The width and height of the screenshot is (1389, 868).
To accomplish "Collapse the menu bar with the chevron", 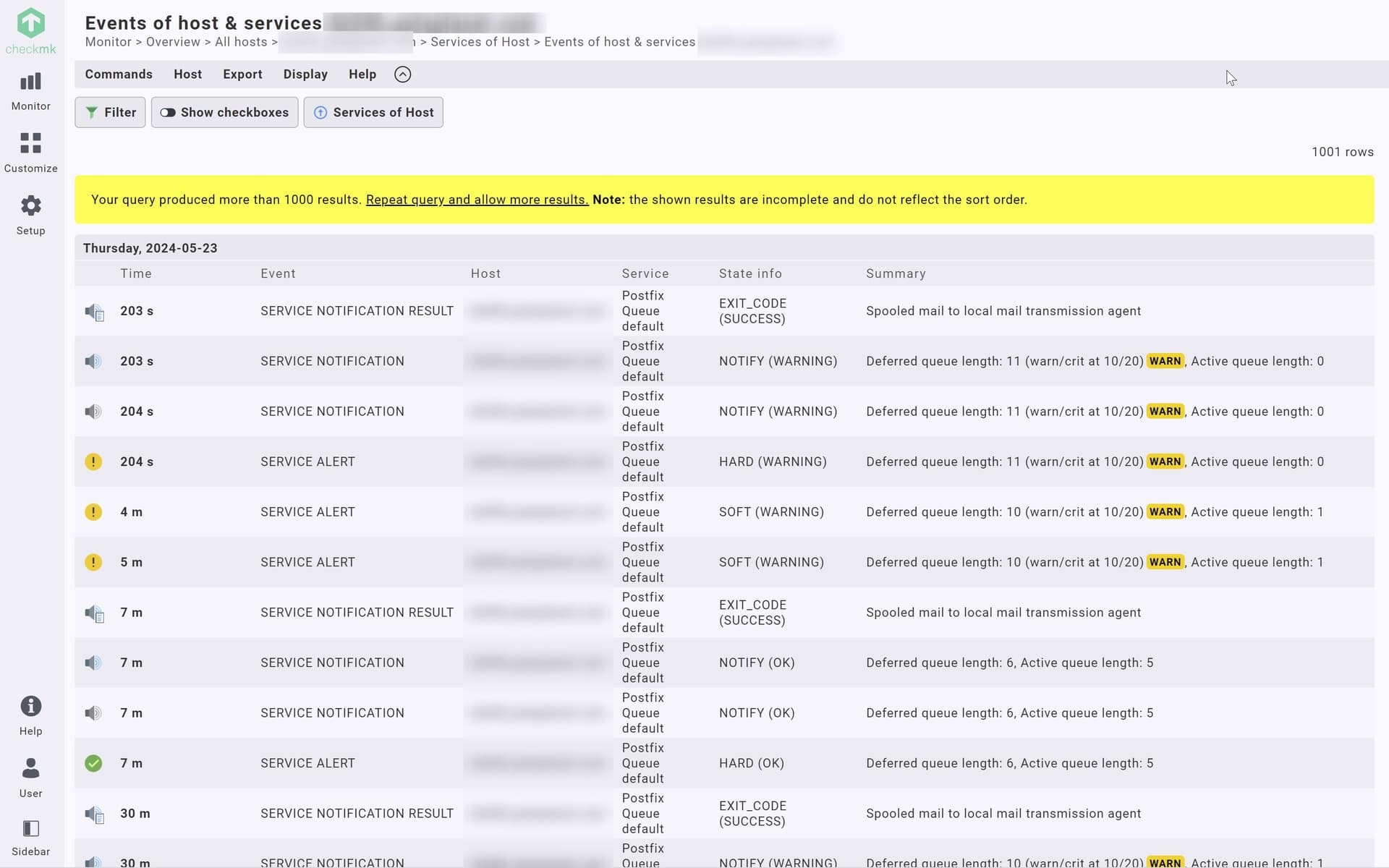I will tap(402, 74).
